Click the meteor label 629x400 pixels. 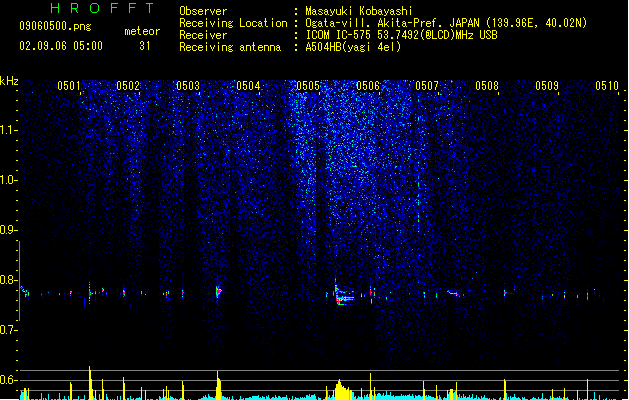tap(142, 31)
